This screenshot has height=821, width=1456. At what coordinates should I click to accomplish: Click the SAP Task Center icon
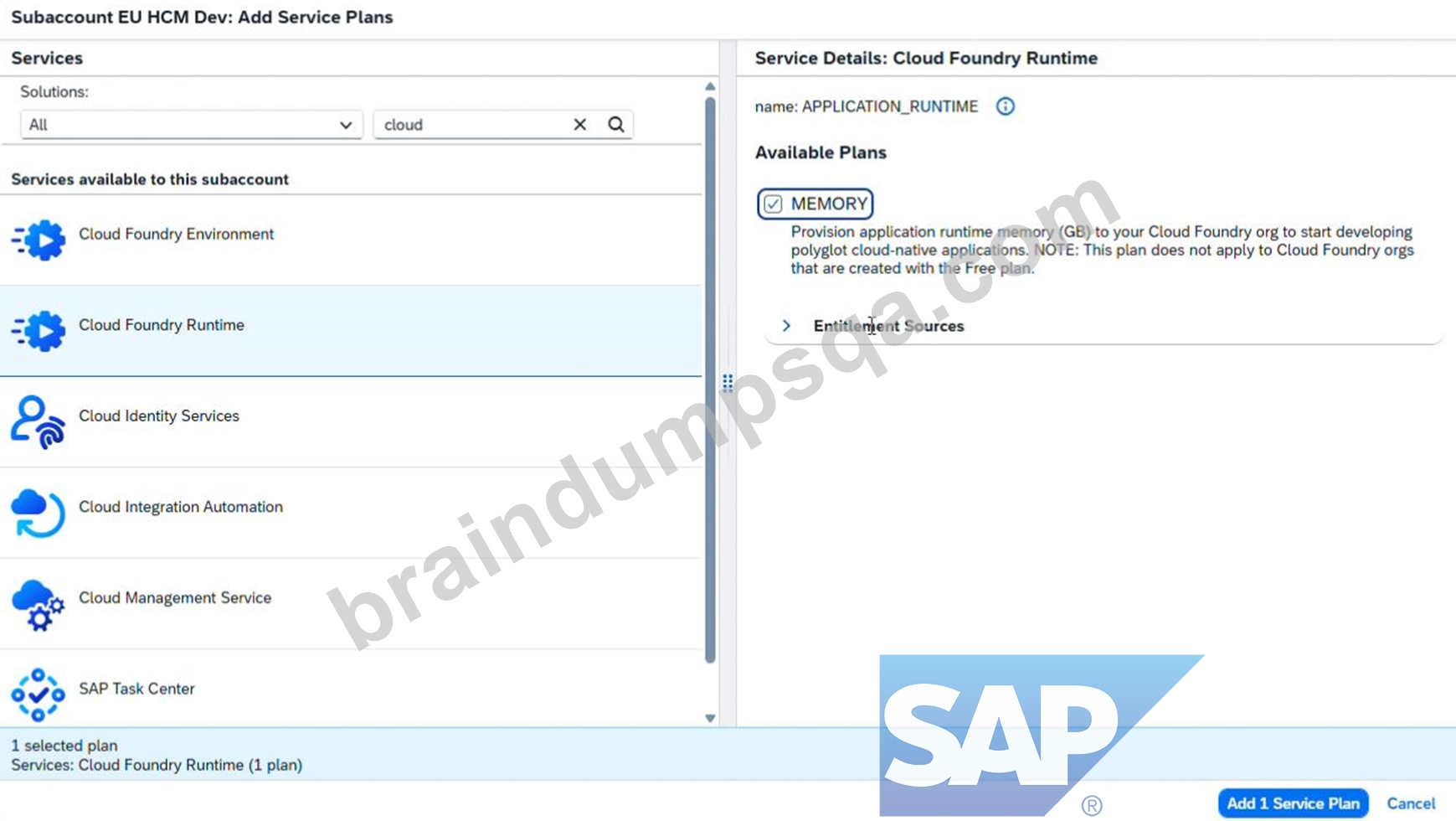[38, 694]
